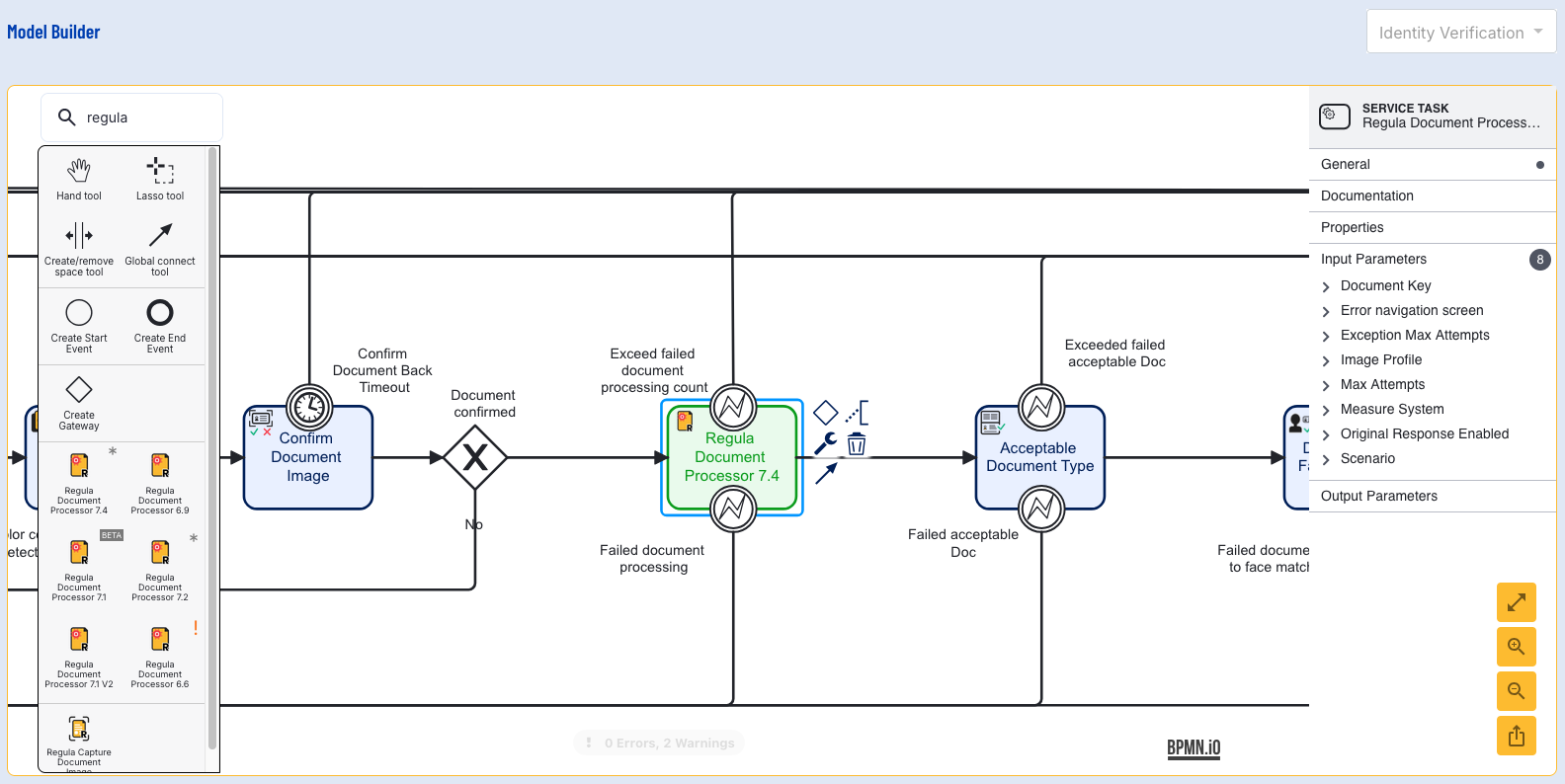Zoom in on the diagram

click(x=1517, y=647)
